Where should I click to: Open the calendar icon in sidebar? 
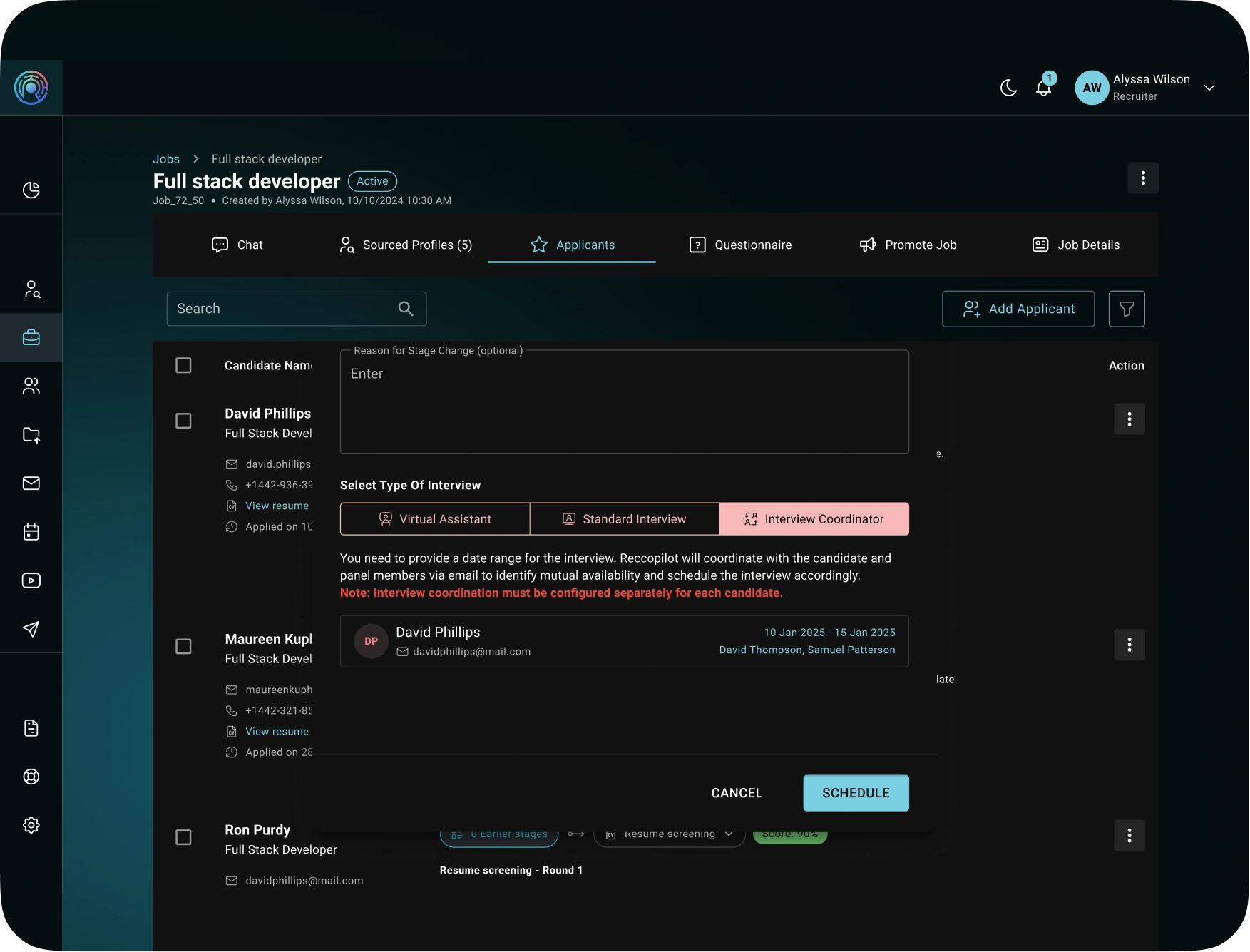point(31,532)
